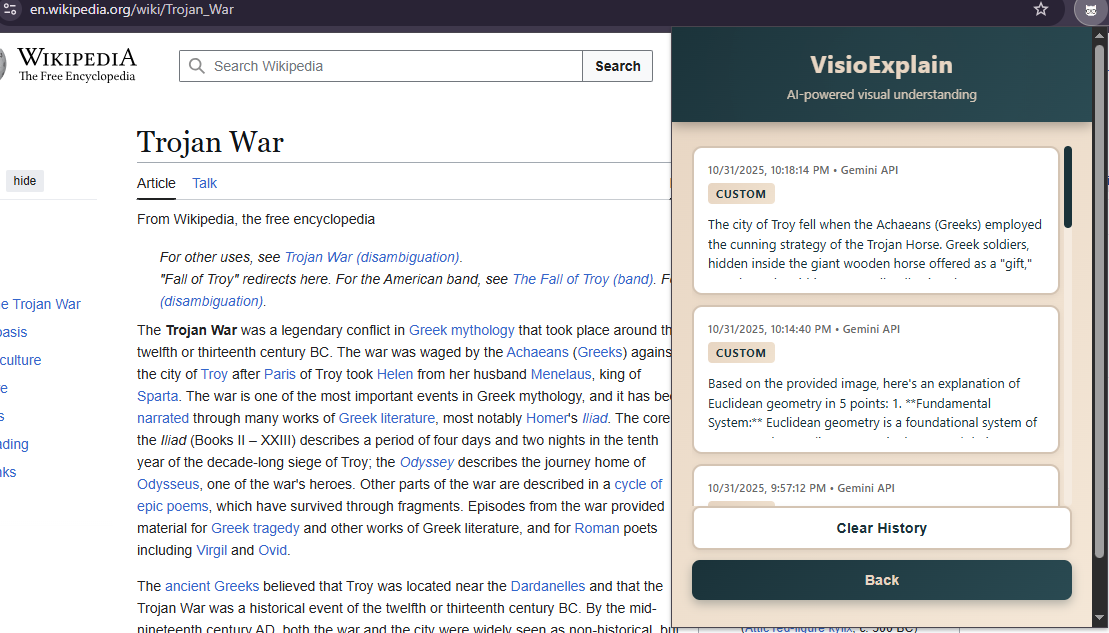Viewport: 1109px width, 633px height.
Task: Bookmark this page with the star icon
Action: coord(1040,9)
